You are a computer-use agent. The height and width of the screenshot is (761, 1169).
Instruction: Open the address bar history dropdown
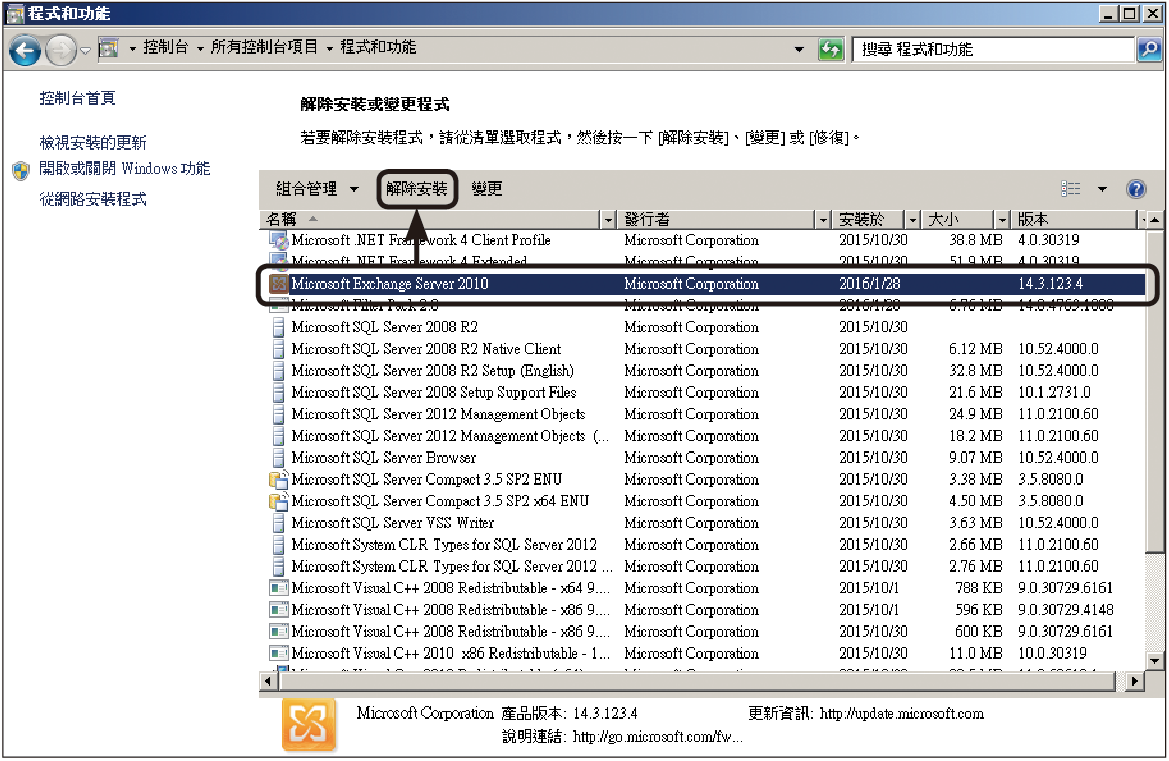click(799, 49)
